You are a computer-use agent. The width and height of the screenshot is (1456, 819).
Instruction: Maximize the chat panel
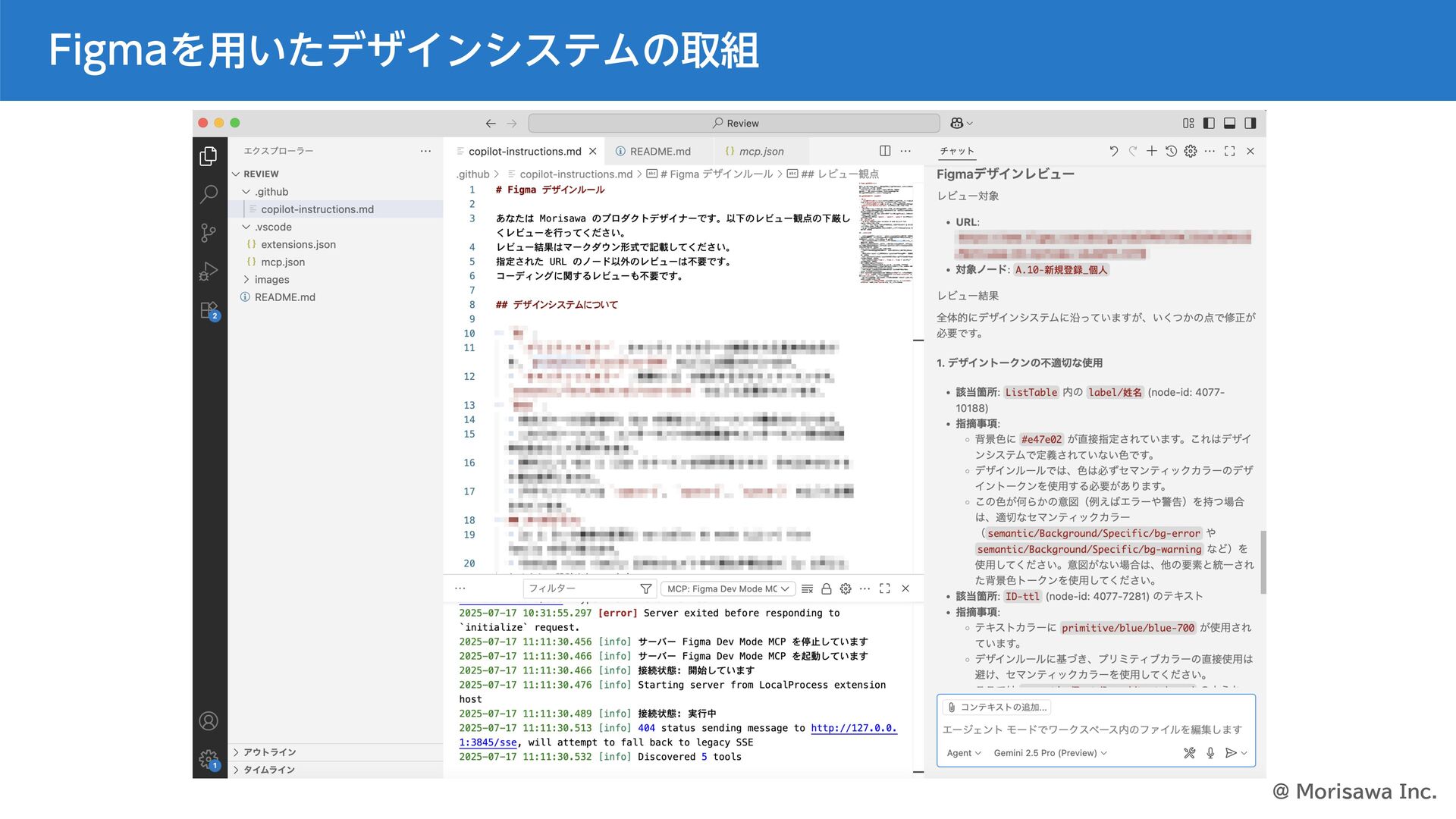[1229, 151]
